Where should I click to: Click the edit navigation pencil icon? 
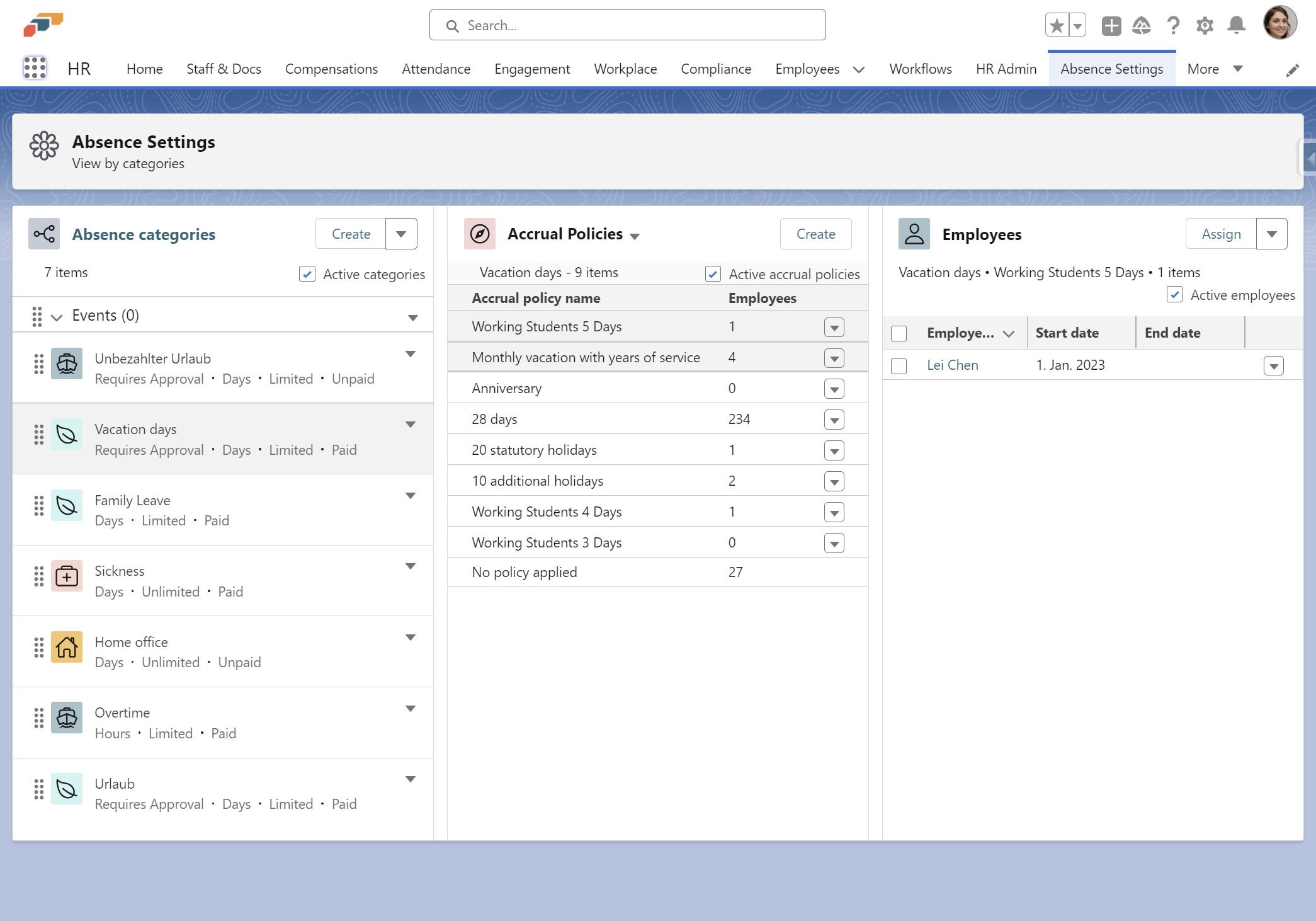pos(1292,70)
